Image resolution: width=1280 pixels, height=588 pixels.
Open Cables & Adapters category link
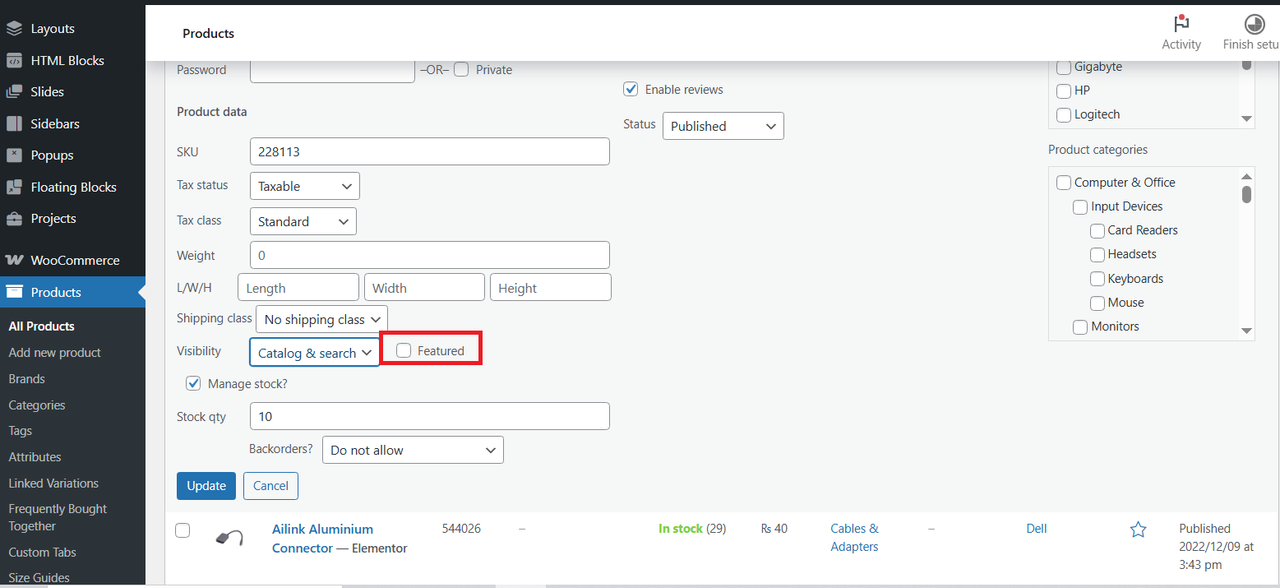pos(855,538)
